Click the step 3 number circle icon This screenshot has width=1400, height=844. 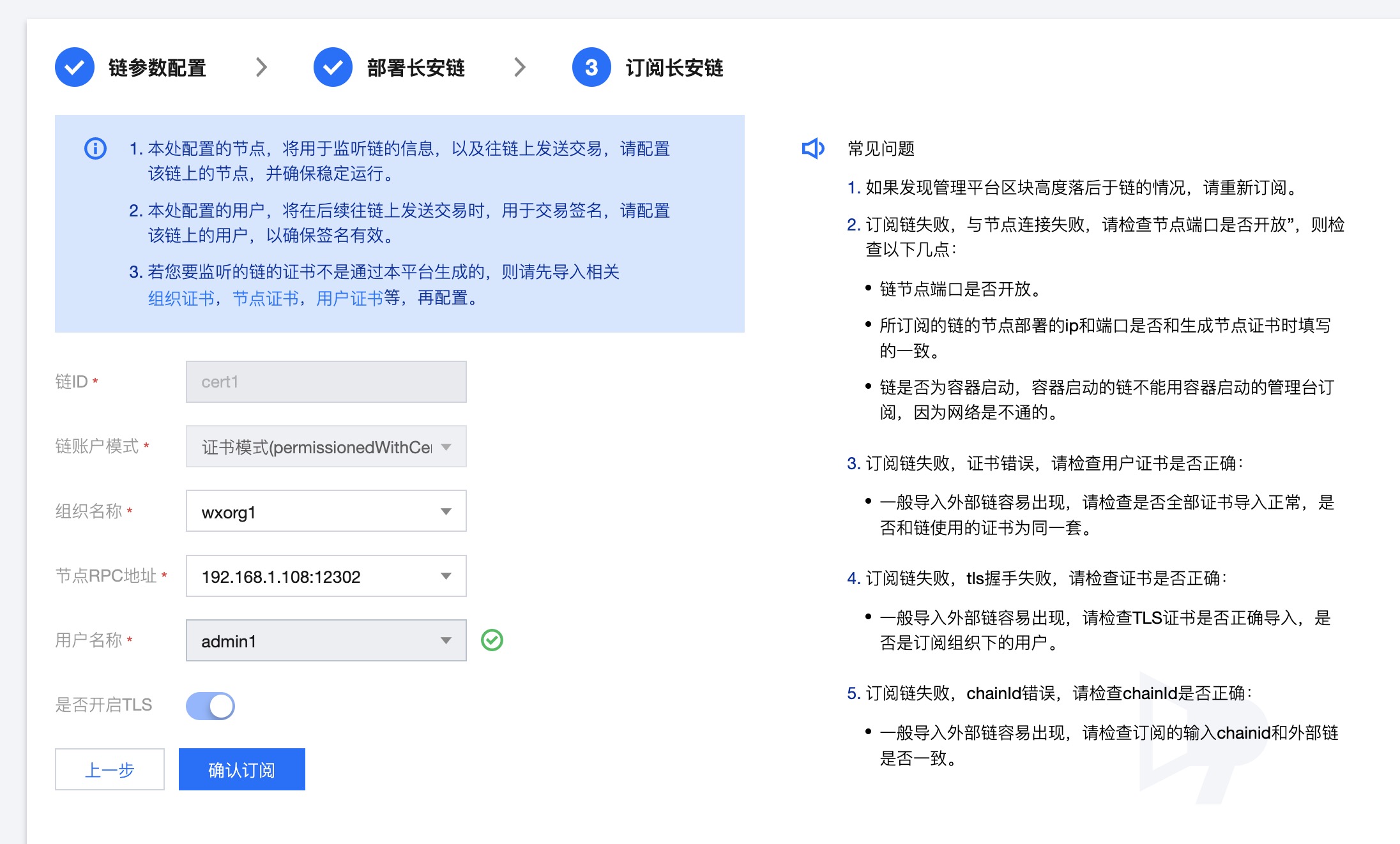[x=591, y=67]
